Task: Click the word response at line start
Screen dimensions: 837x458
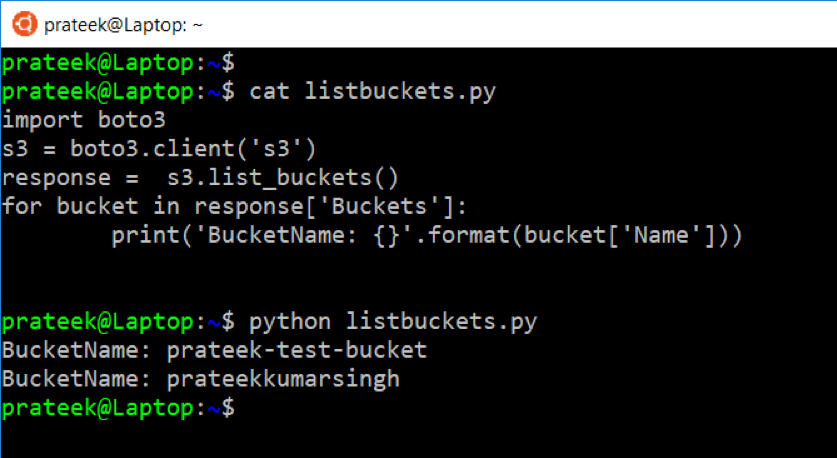Action: 56,179
